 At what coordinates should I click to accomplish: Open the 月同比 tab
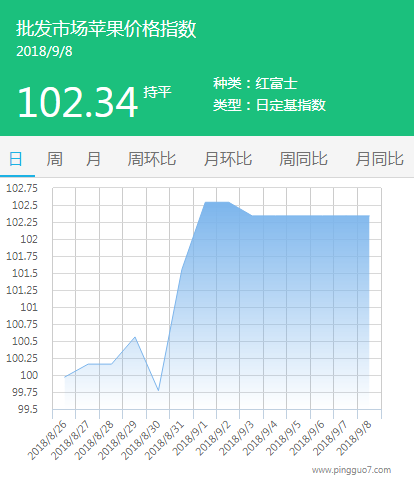(379, 159)
